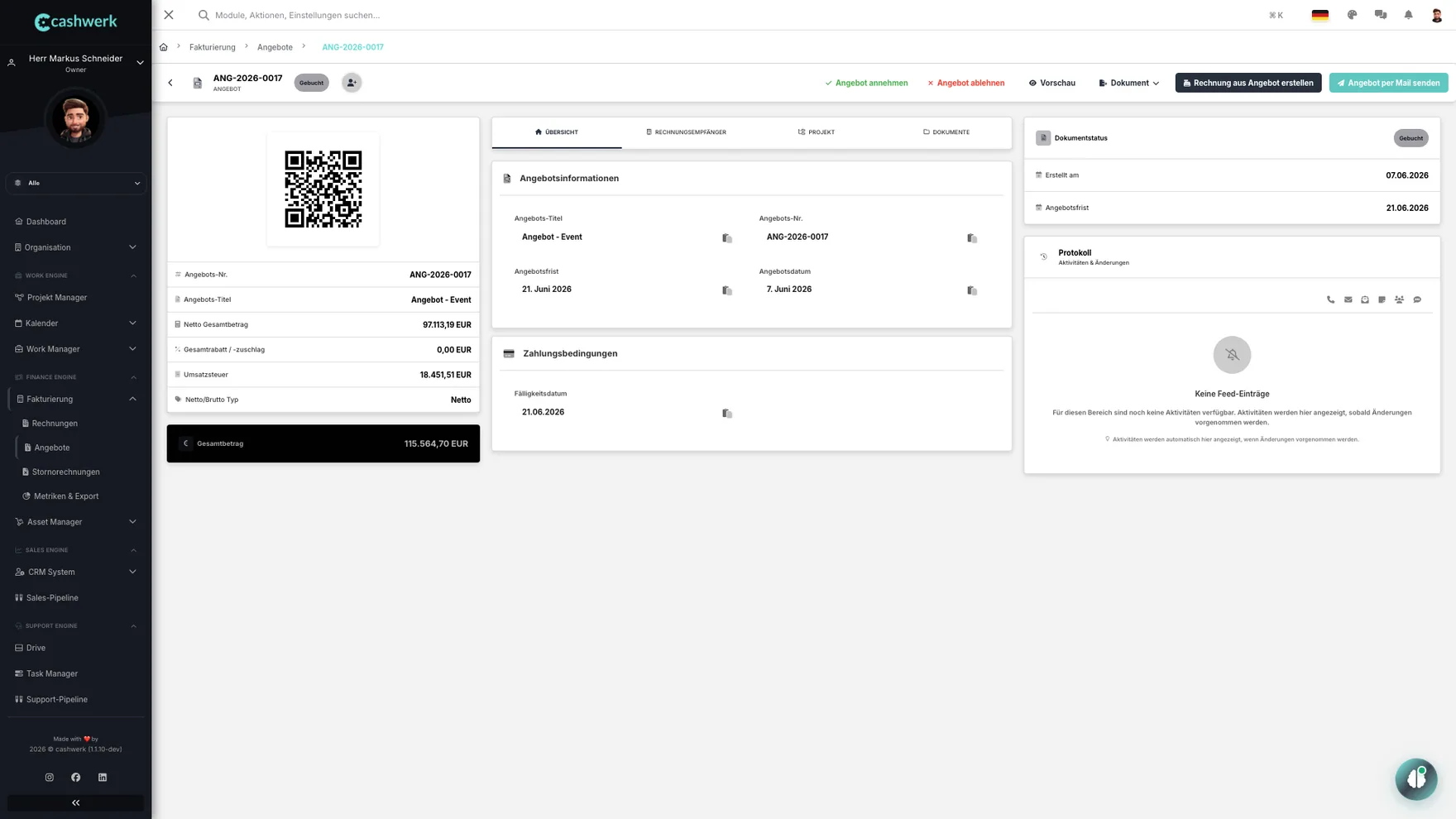This screenshot has width=1456, height=819.
Task: Click the assign user icon next to Gebucht badge
Action: pyautogui.click(x=352, y=83)
